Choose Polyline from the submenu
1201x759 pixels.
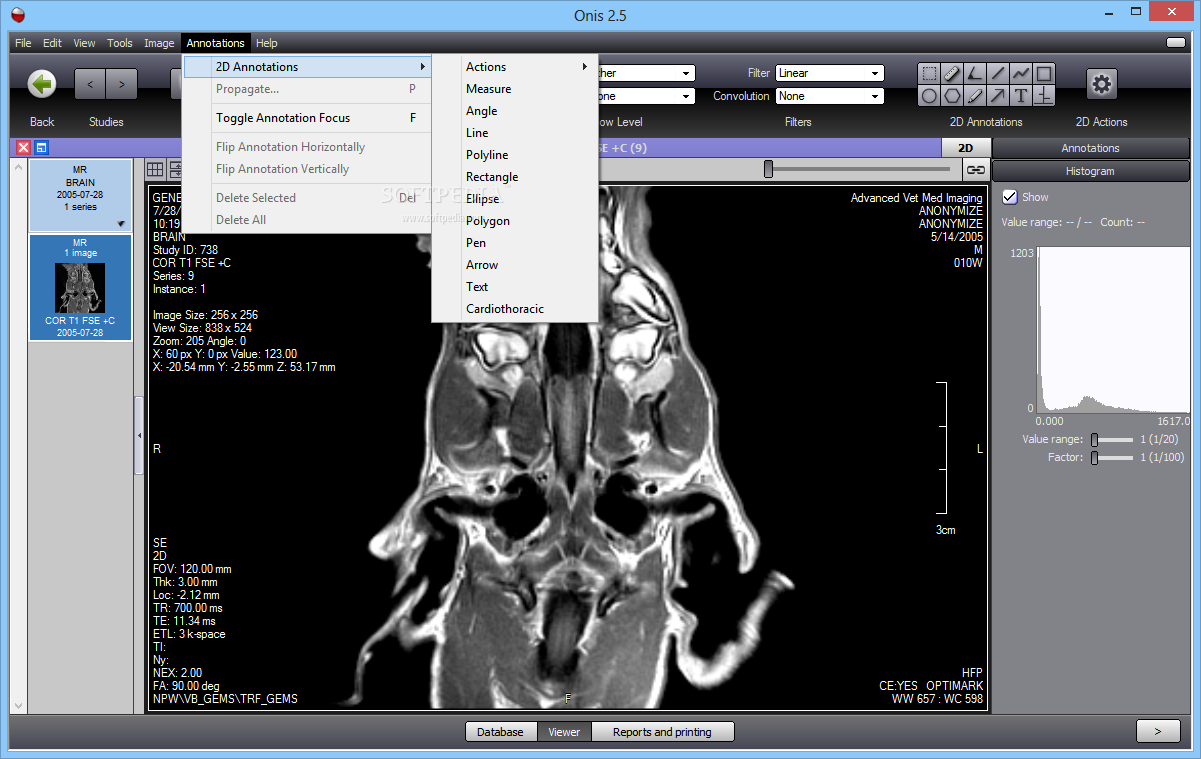(515, 155)
